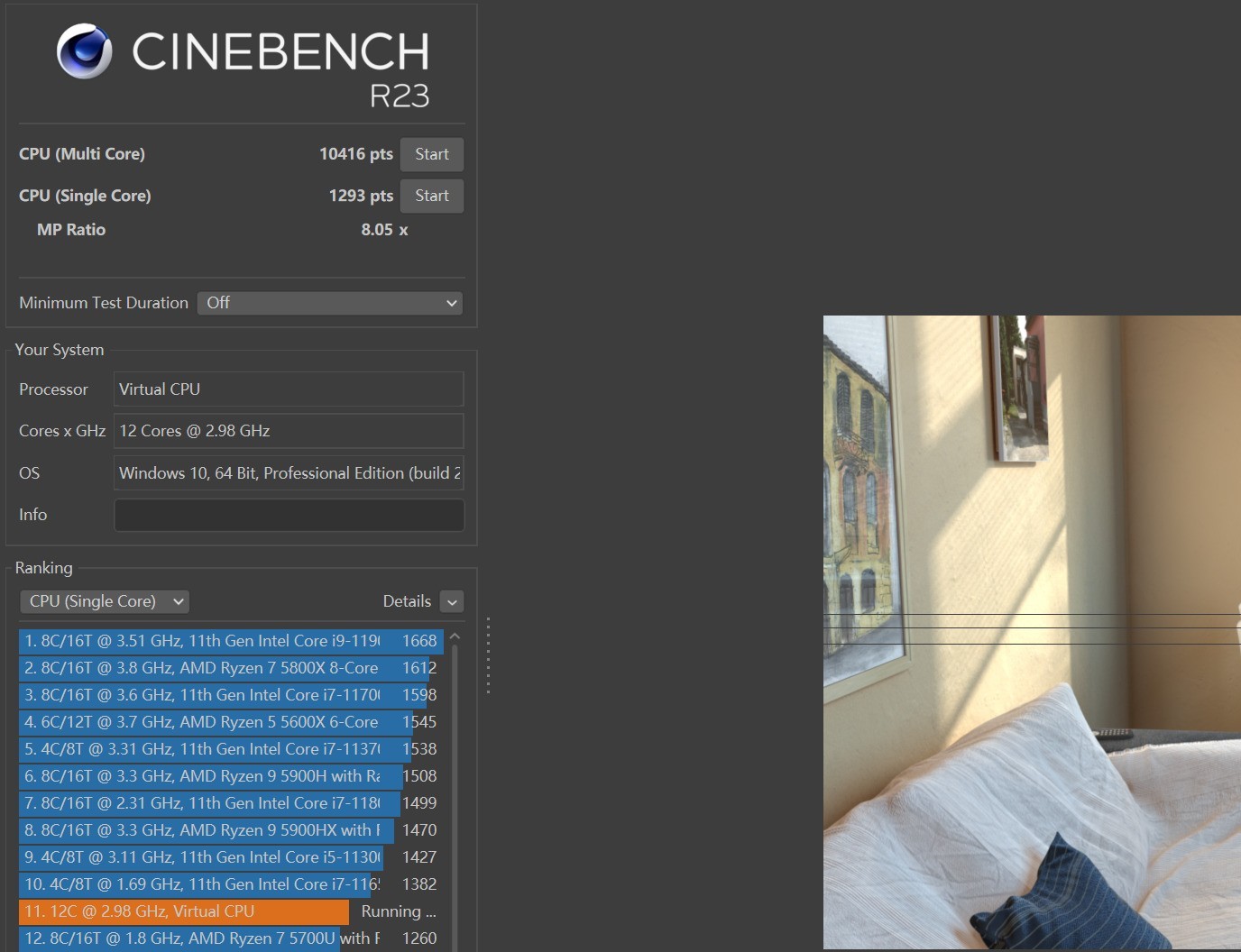Click the OS field with Windows 10
Screen dimensions: 1241x952
click(289, 473)
